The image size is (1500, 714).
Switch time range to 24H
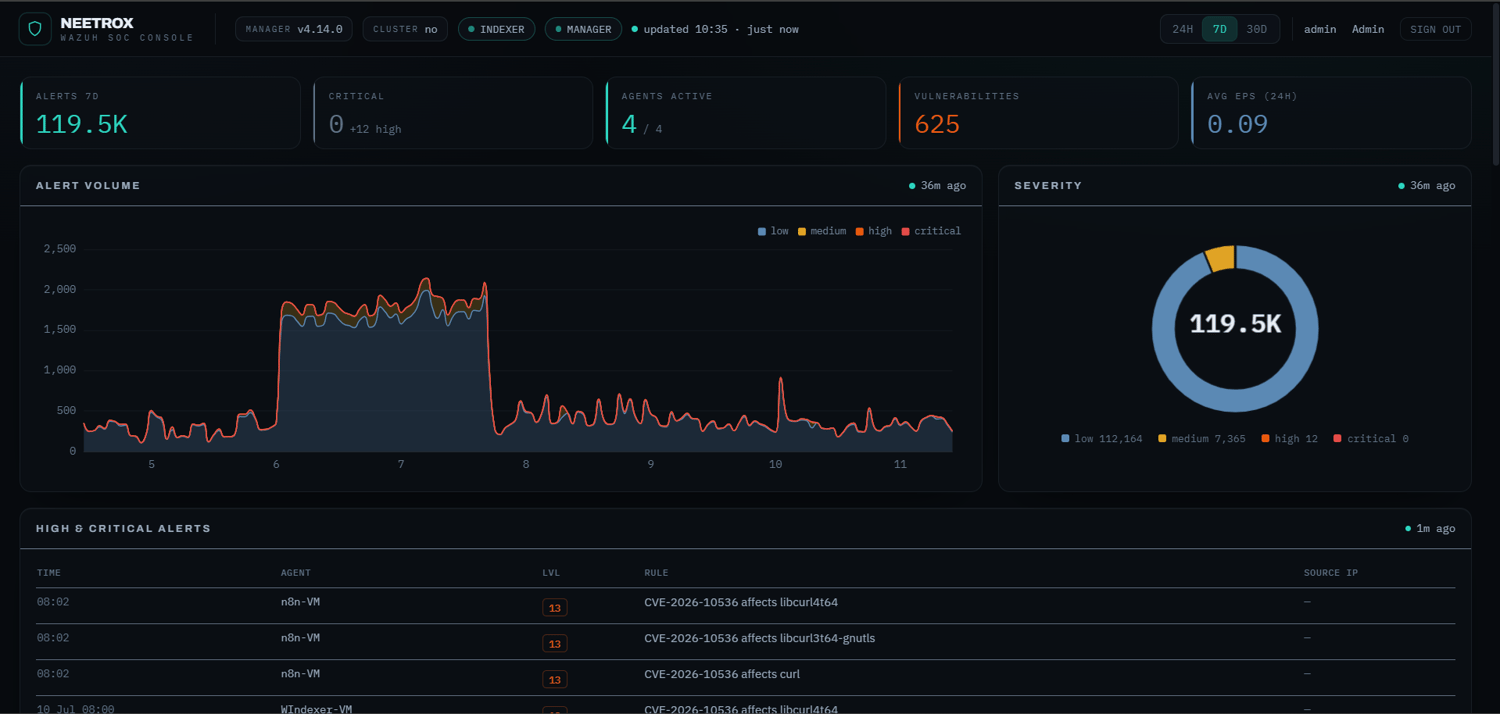(x=1183, y=29)
